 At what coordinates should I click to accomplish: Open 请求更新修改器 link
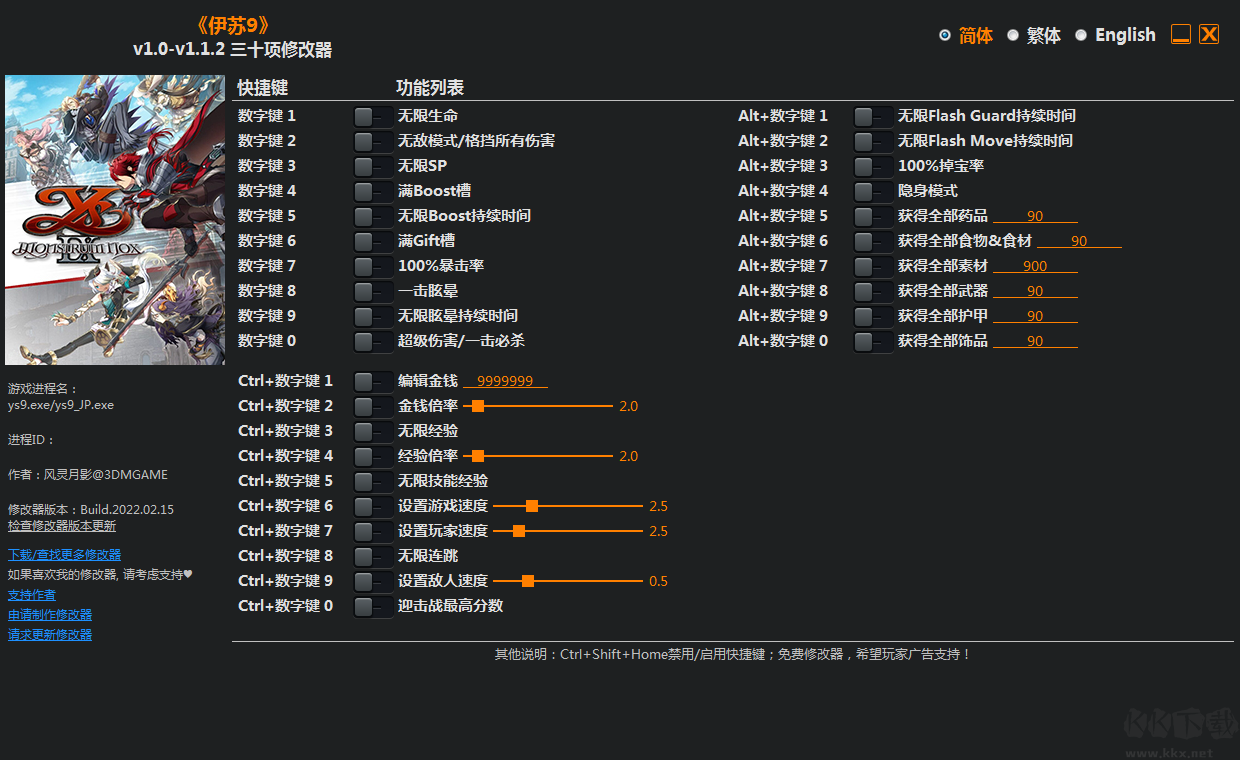coord(50,635)
